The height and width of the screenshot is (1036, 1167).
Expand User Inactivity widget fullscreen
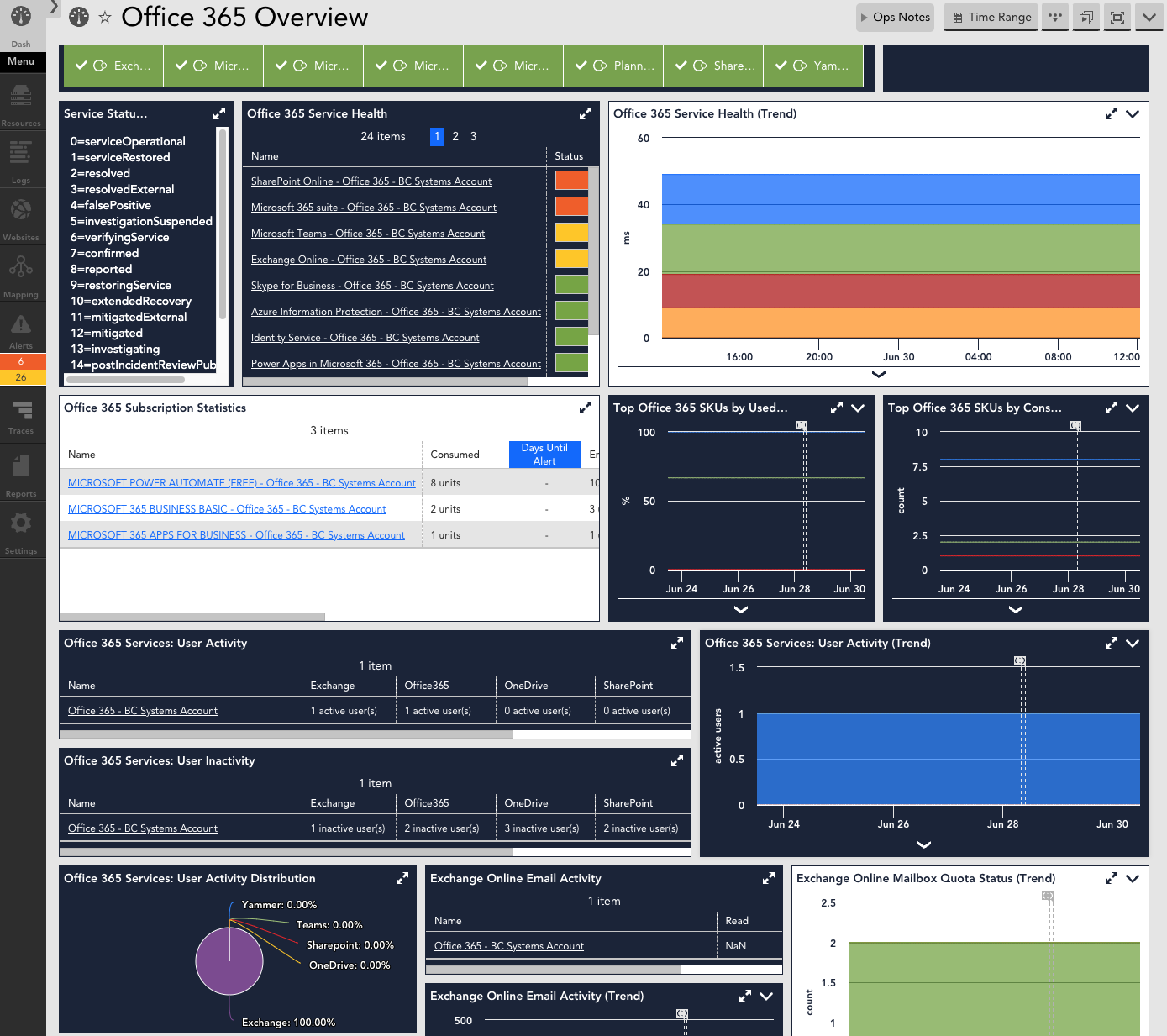pos(676,760)
